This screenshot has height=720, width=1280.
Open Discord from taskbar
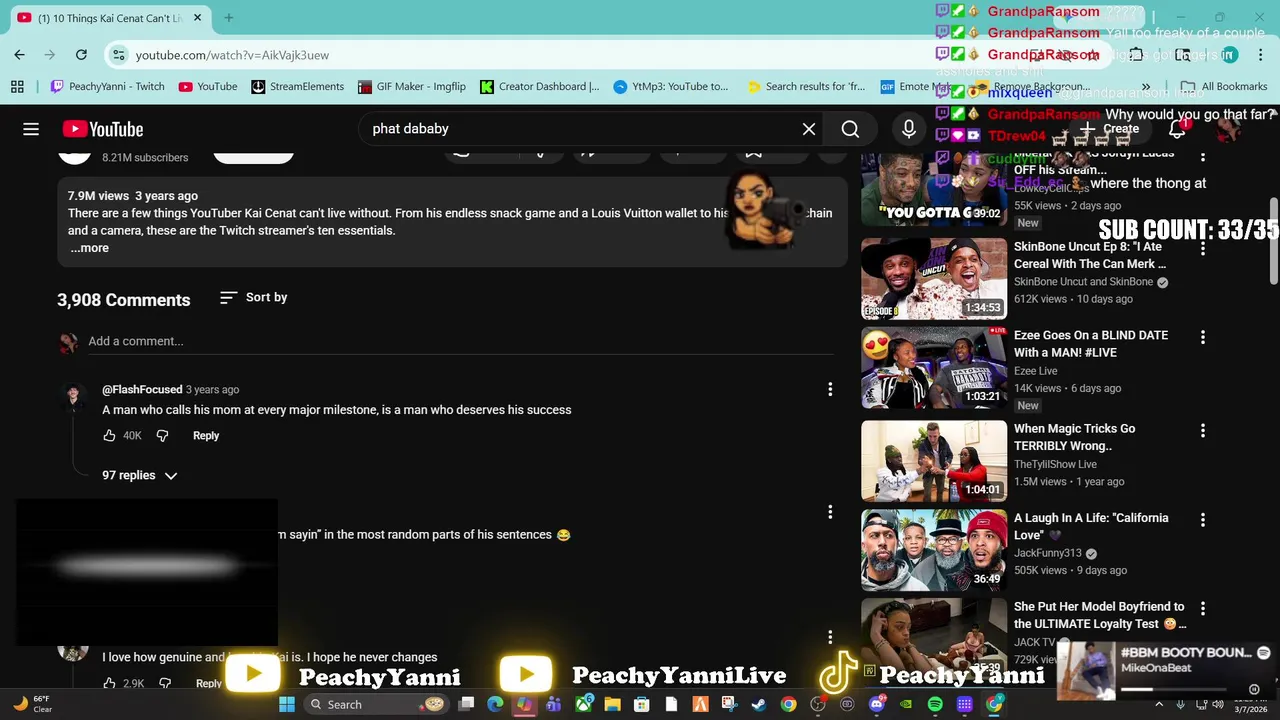877,704
